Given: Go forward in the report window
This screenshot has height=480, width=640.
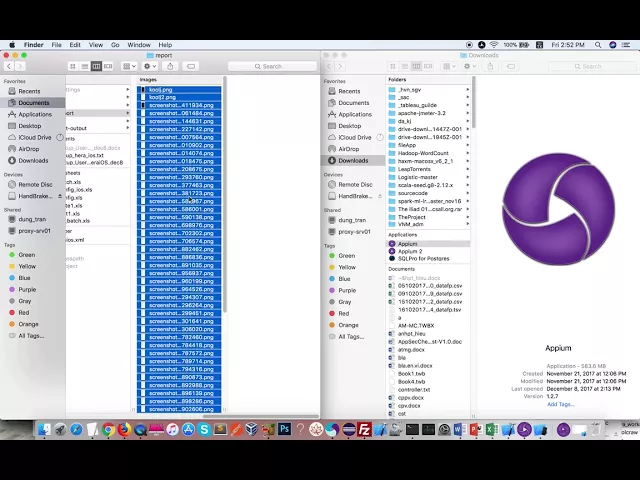Looking at the screenshot, I should point(20,66).
